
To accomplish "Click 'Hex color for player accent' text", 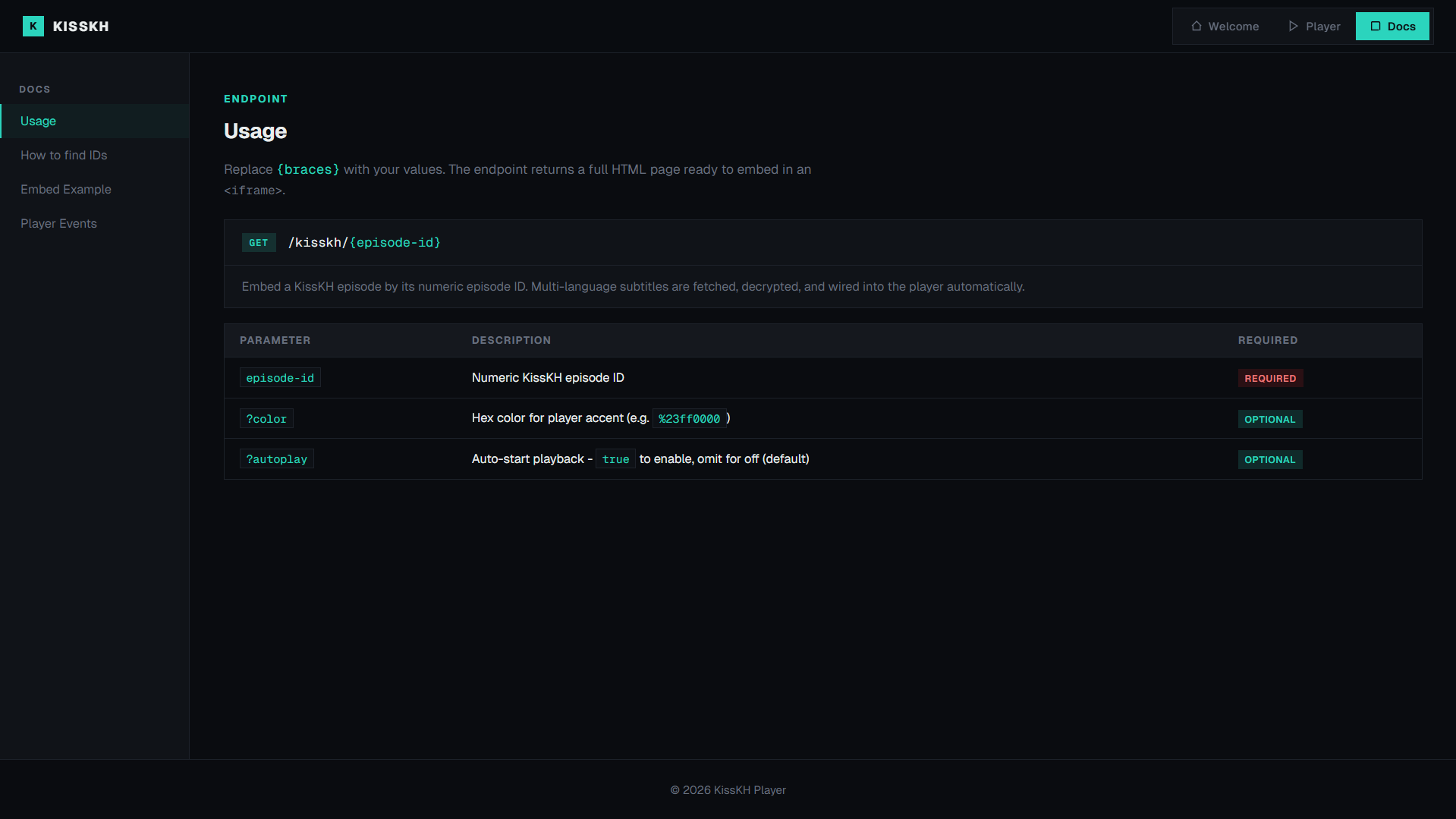I will pos(548,418).
